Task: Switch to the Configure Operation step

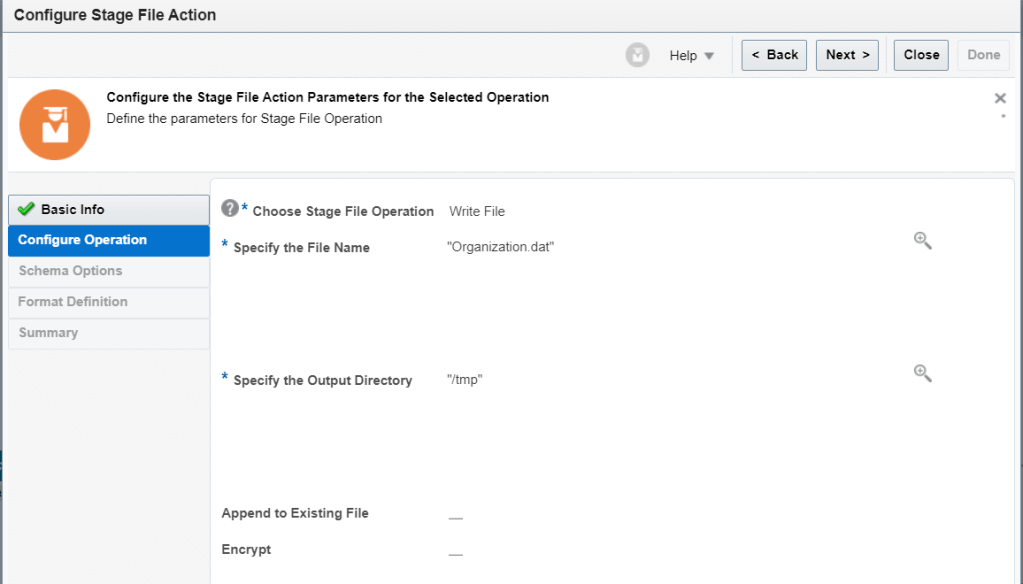Action: click(108, 240)
